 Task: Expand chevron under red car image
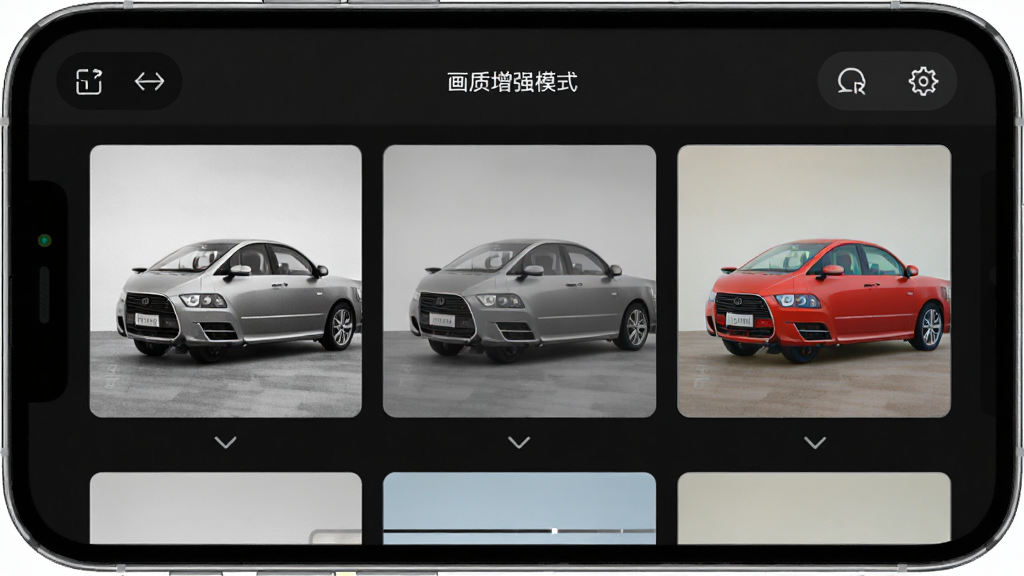(x=814, y=443)
